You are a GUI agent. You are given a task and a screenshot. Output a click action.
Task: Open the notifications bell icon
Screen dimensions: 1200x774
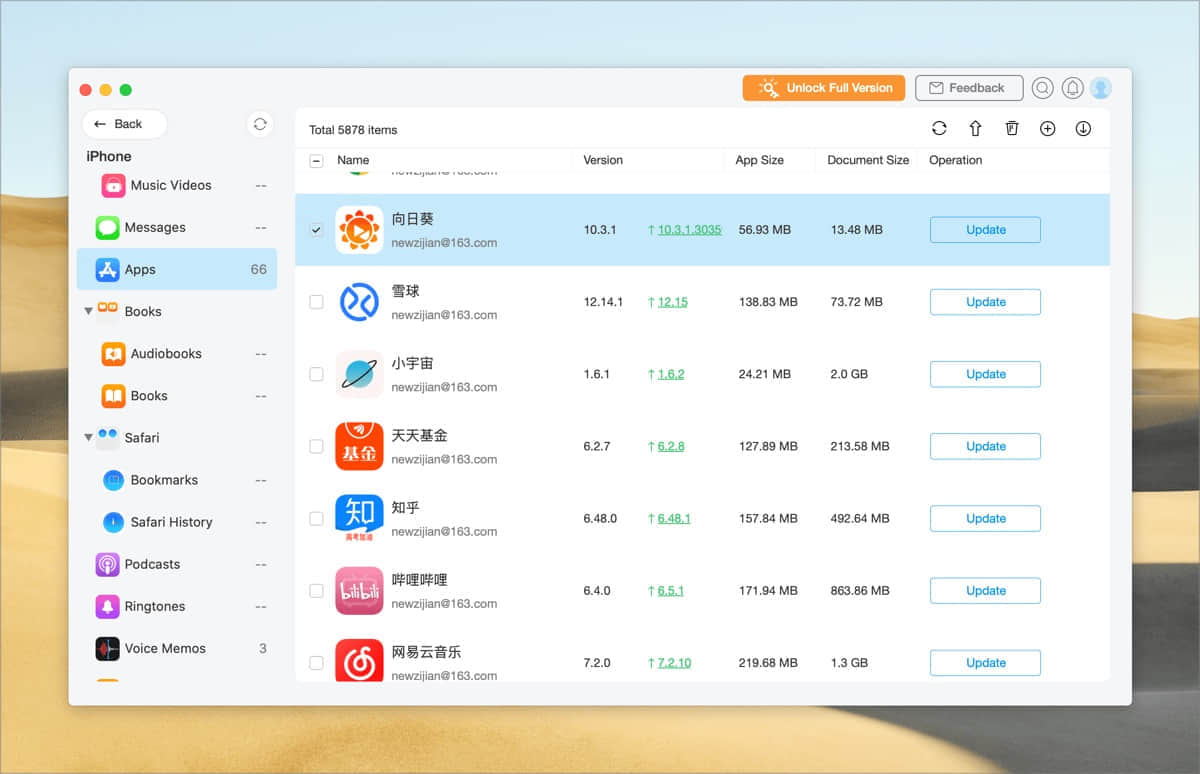tap(1072, 88)
